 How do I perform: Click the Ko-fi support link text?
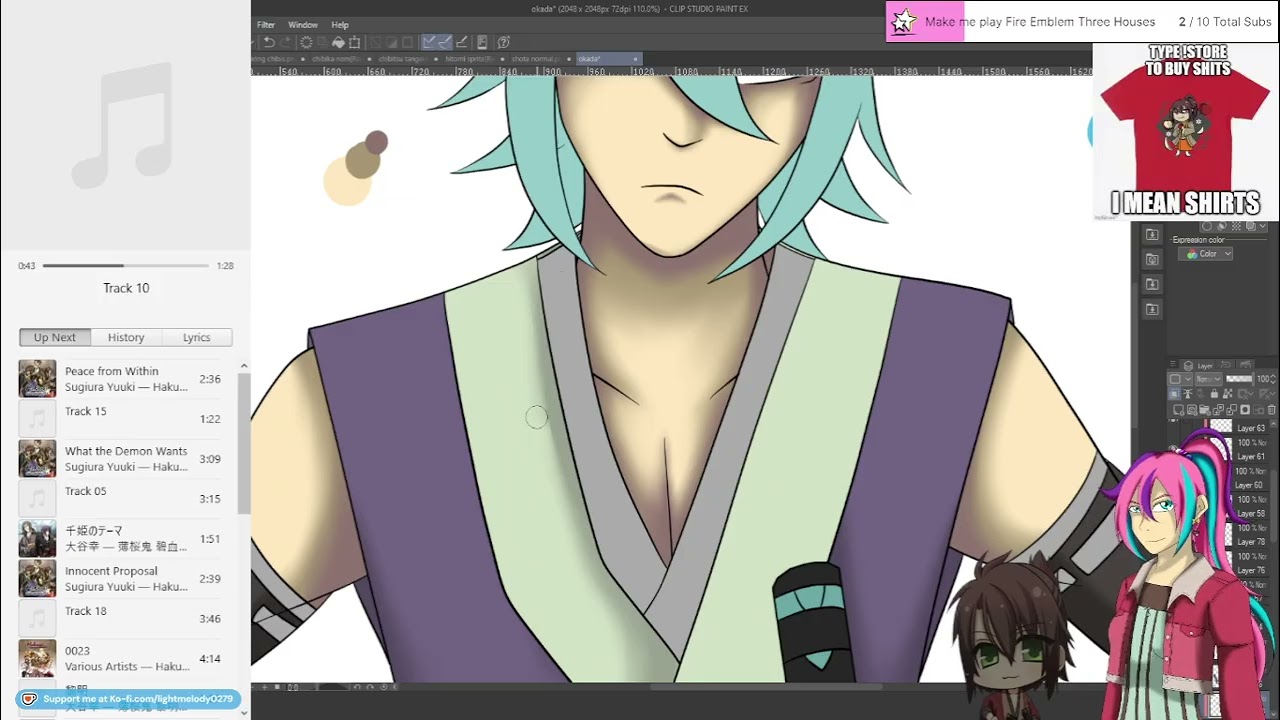coord(138,699)
